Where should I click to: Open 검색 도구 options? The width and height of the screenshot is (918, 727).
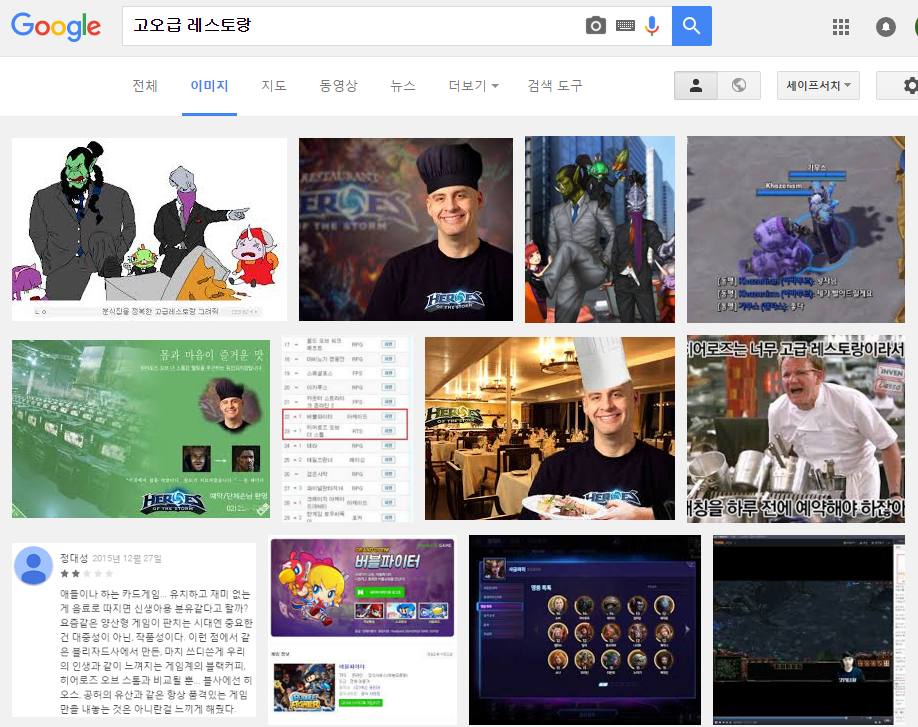point(554,86)
